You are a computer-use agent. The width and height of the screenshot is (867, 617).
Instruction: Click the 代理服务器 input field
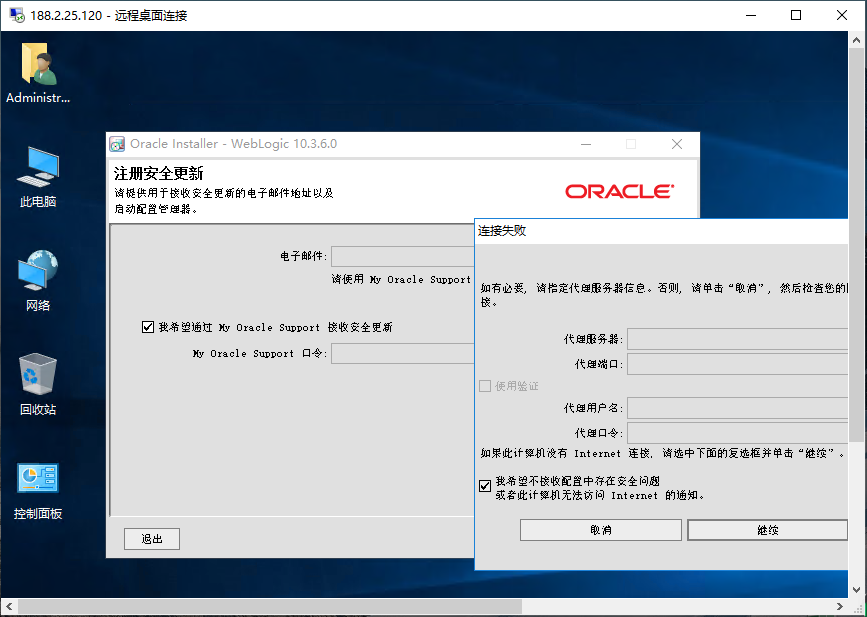tap(738, 339)
